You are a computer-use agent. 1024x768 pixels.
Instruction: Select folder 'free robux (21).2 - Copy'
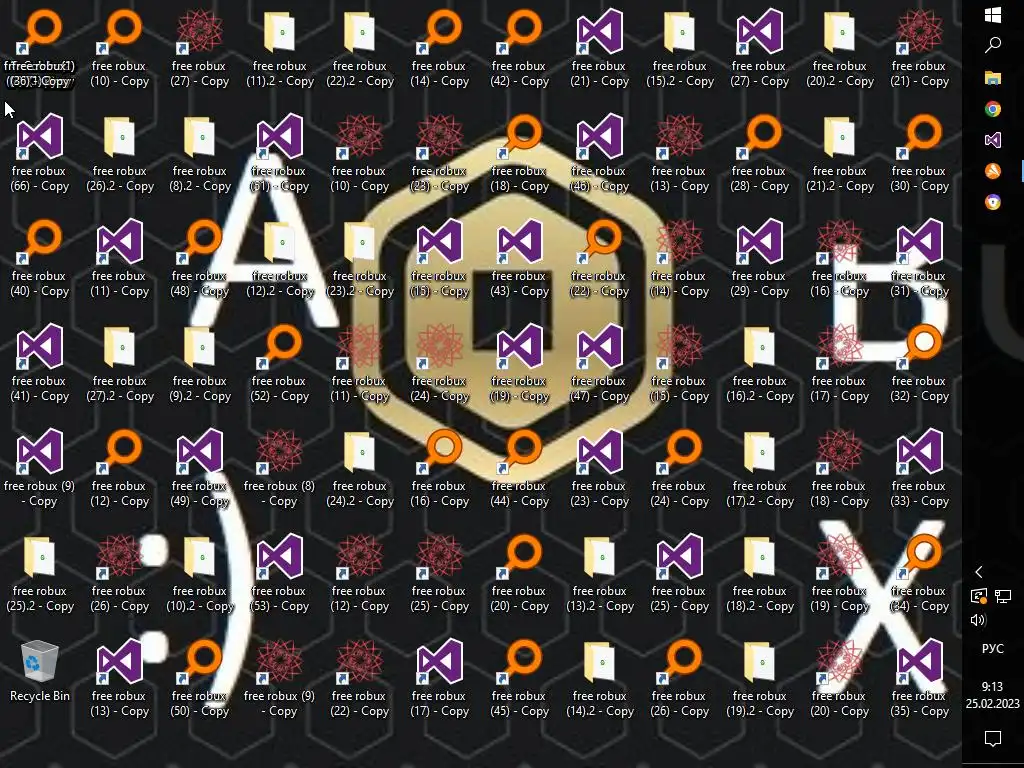(840, 153)
